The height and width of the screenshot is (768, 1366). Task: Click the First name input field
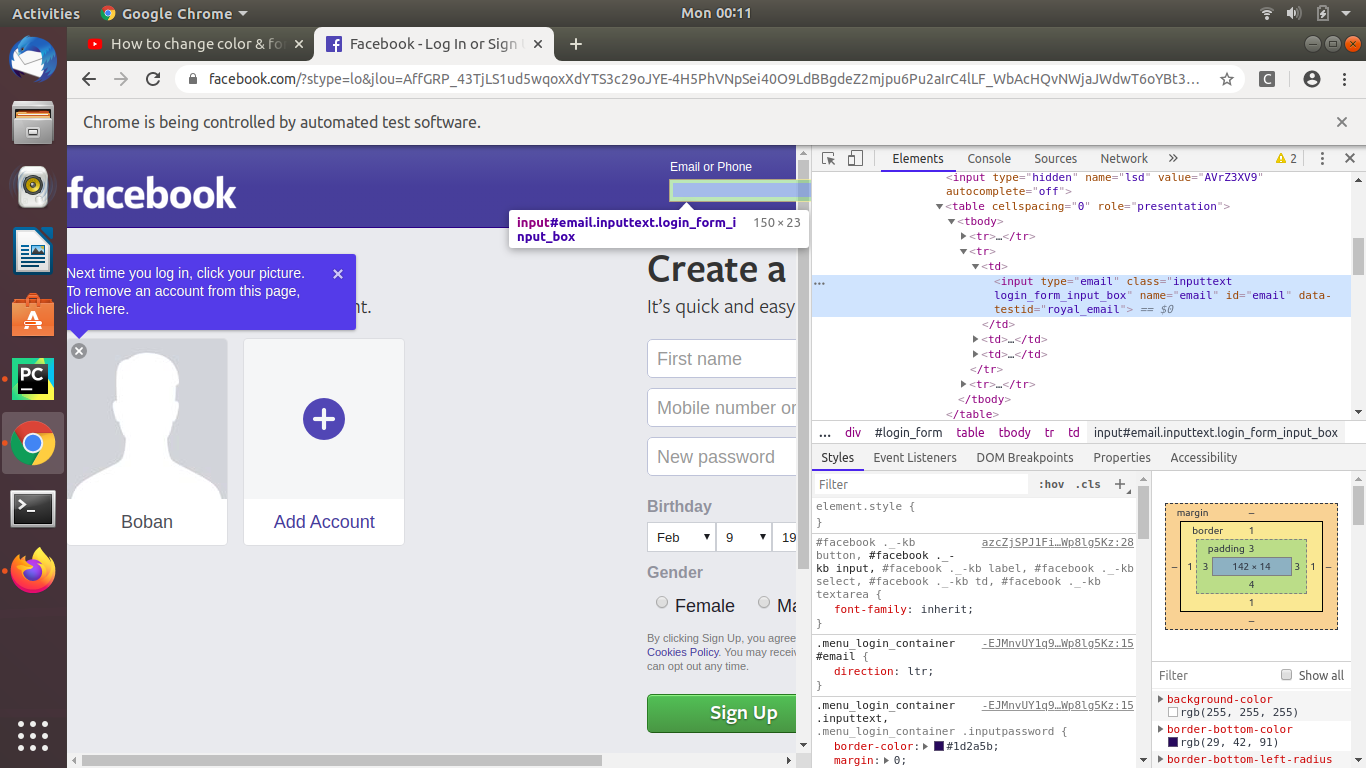pos(722,359)
